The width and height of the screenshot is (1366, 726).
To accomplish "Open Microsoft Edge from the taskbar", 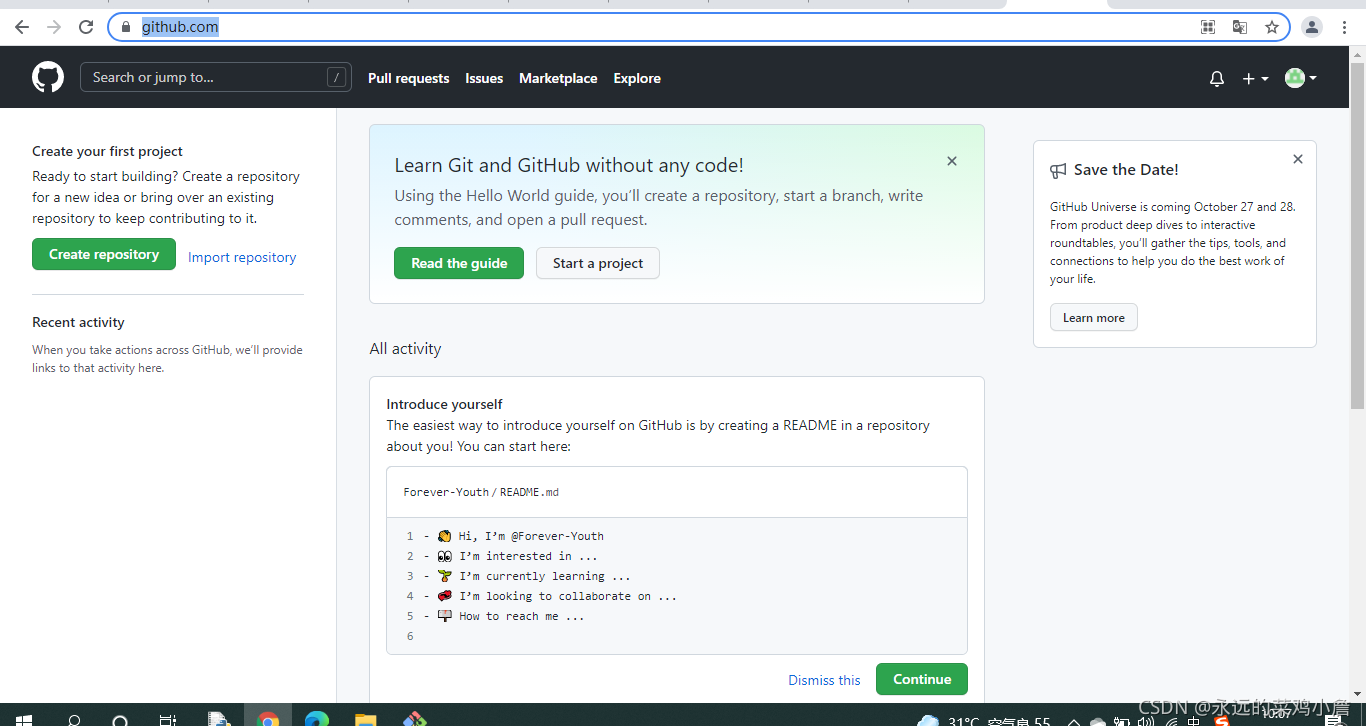I will pos(317,719).
